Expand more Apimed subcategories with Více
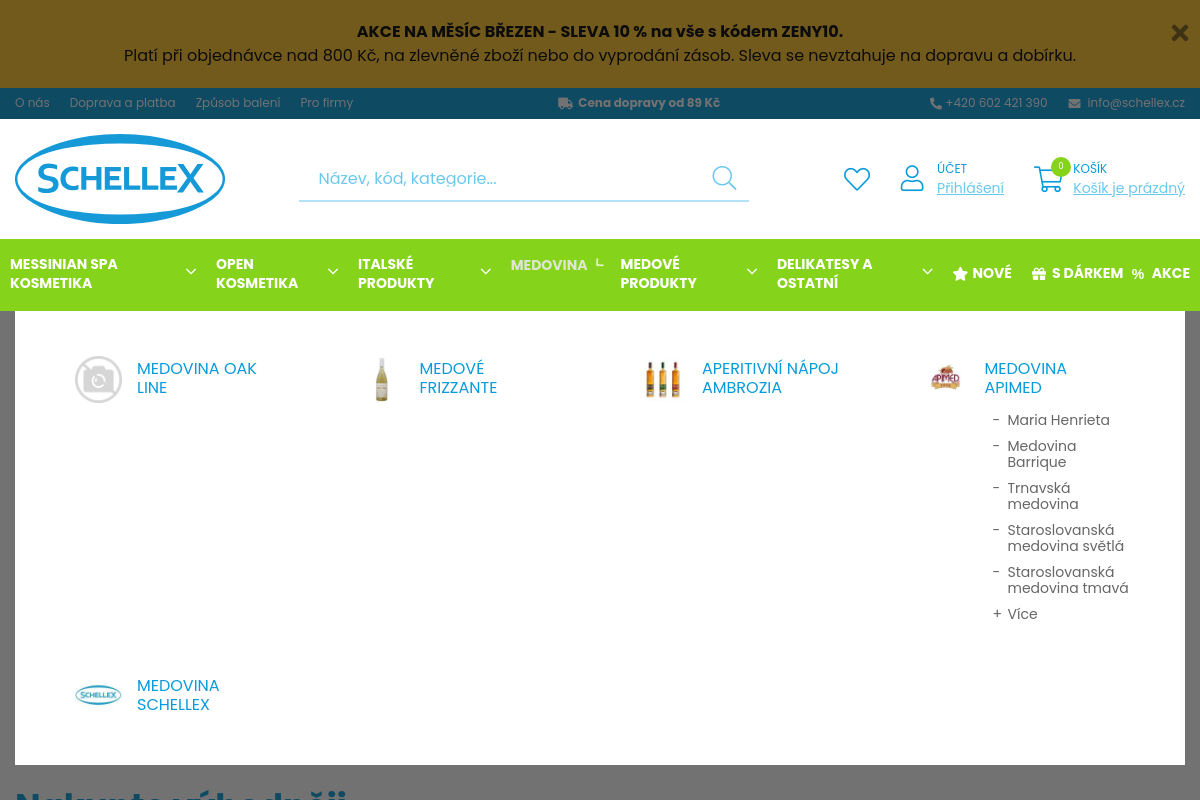The width and height of the screenshot is (1200, 800). pos(1021,614)
